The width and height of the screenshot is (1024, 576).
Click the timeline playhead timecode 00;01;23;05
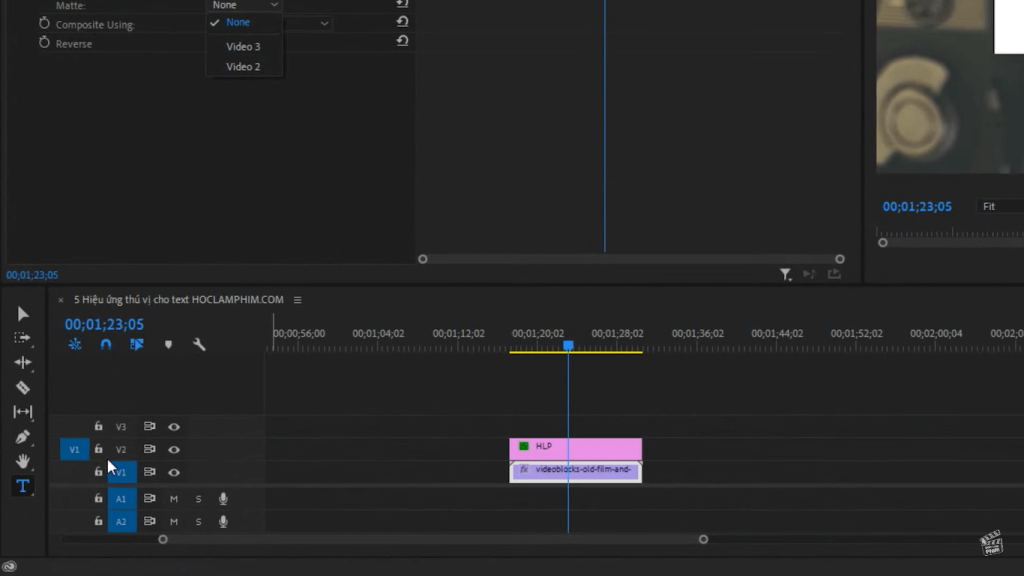pyautogui.click(x=104, y=324)
